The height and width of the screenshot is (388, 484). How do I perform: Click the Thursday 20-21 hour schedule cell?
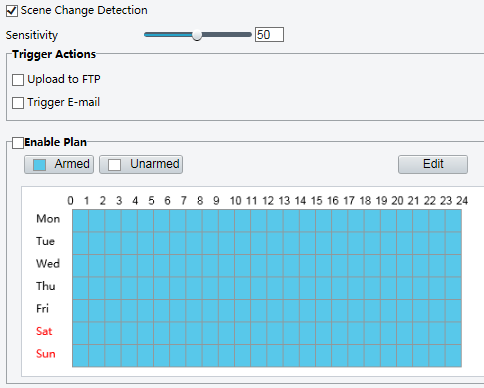(405, 288)
